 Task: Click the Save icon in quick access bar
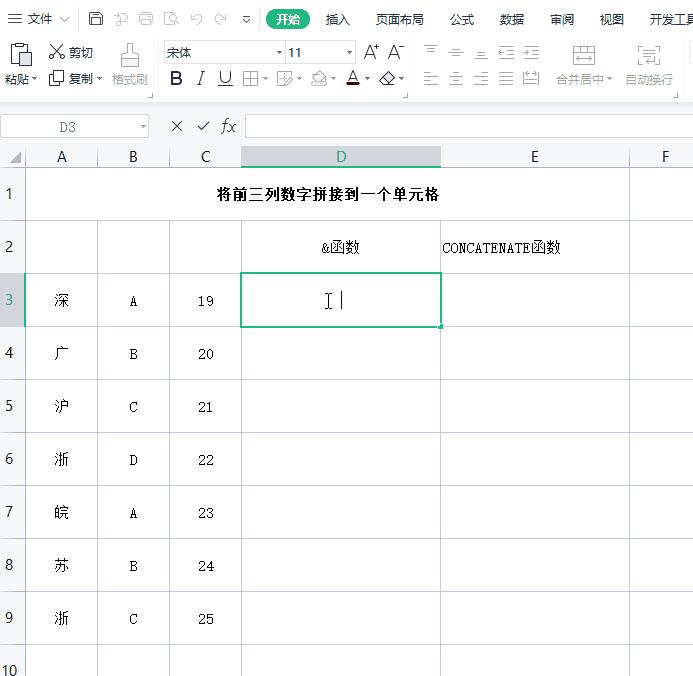click(96, 19)
